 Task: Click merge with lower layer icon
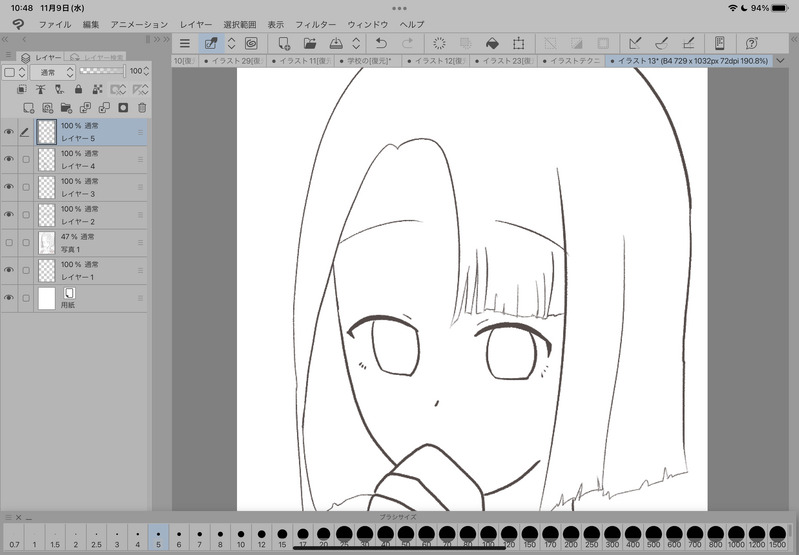[104, 108]
